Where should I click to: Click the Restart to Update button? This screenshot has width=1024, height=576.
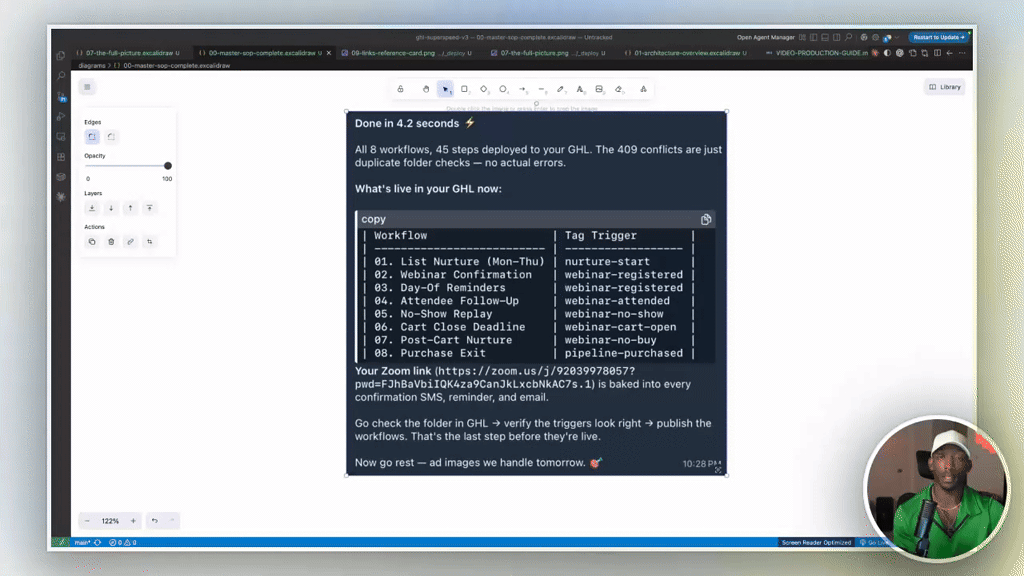tap(936, 36)
